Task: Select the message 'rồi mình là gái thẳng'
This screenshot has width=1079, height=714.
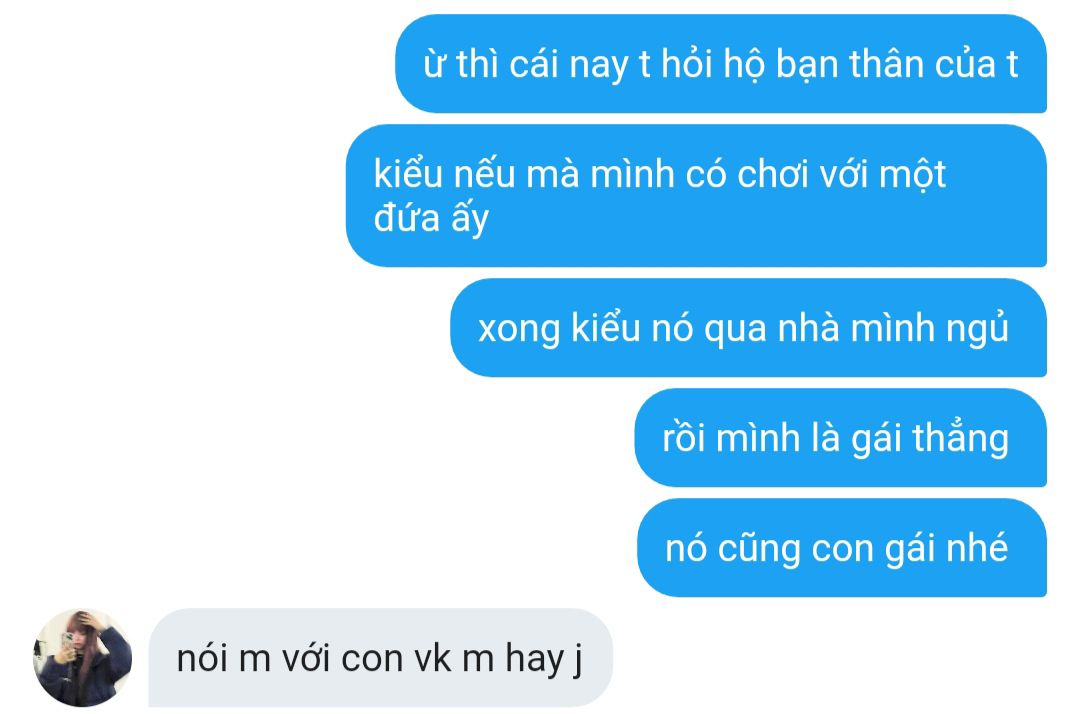Action: 840,437
